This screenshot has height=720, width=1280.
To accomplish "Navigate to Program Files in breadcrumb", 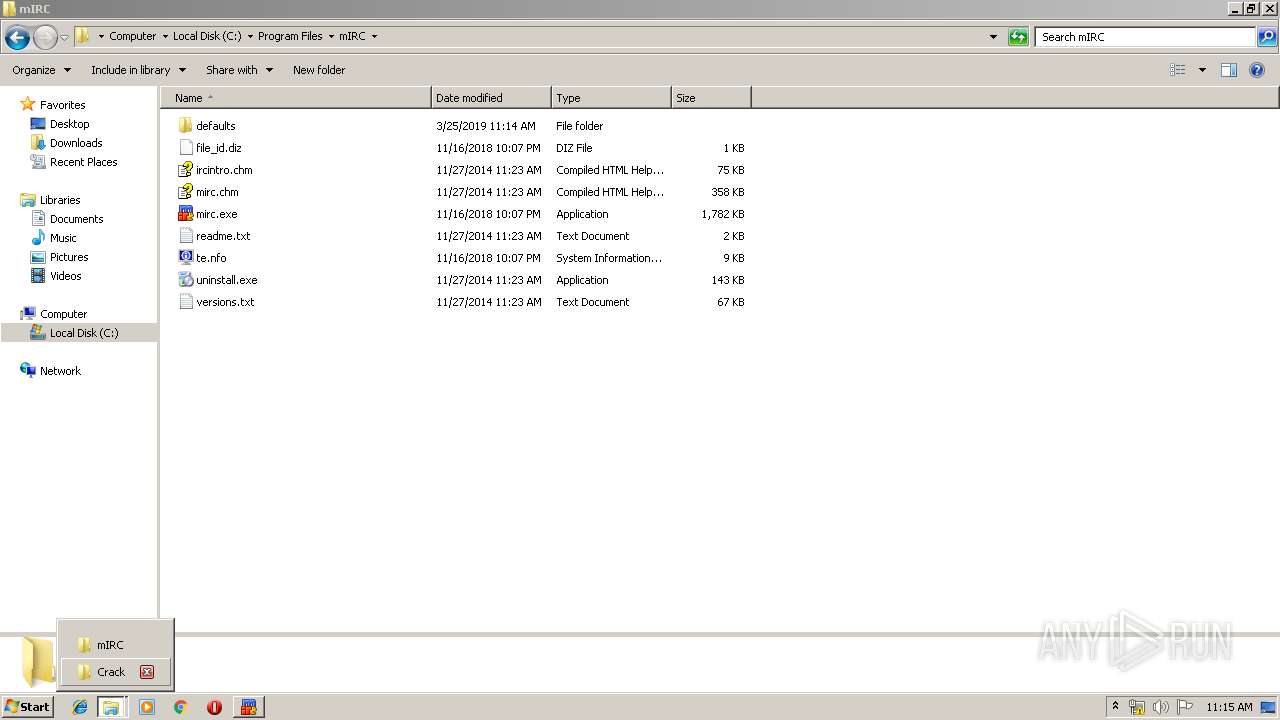I will pyautogui.click(x=290, y=36).
